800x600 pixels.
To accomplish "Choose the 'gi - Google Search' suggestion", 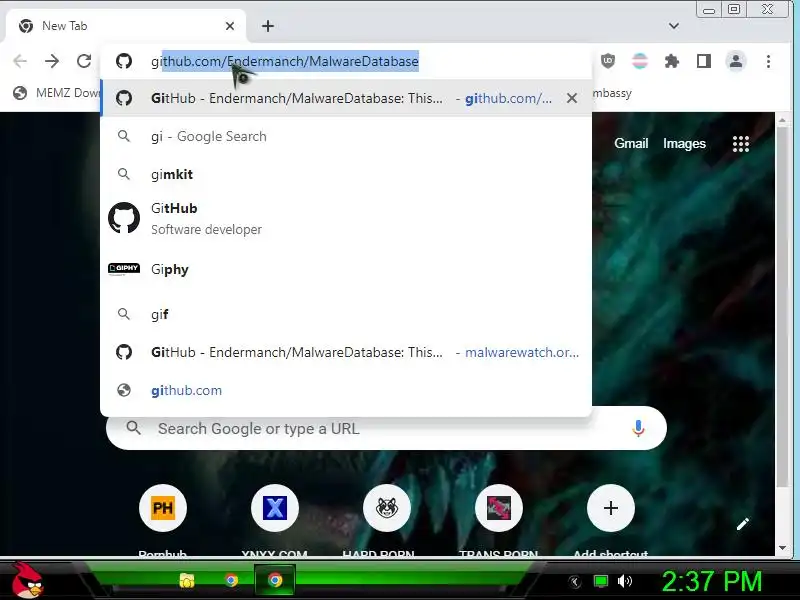I will click(x=346, y=136).
